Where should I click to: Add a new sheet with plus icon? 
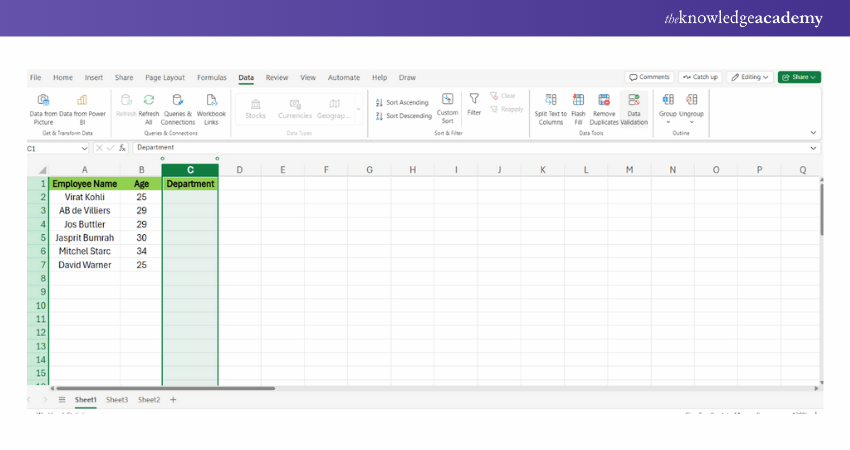pyautogui.click(x=173, y=399)
